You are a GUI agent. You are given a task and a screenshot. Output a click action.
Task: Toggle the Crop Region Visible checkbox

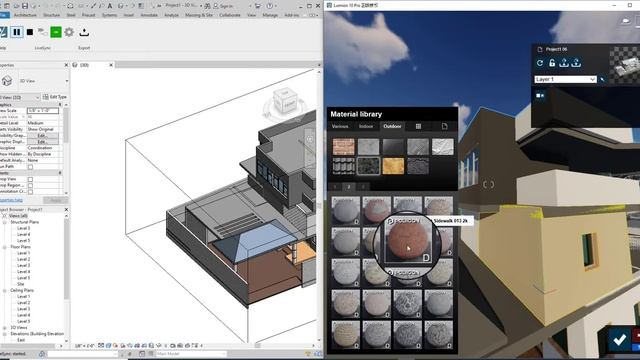click(30, 185)
